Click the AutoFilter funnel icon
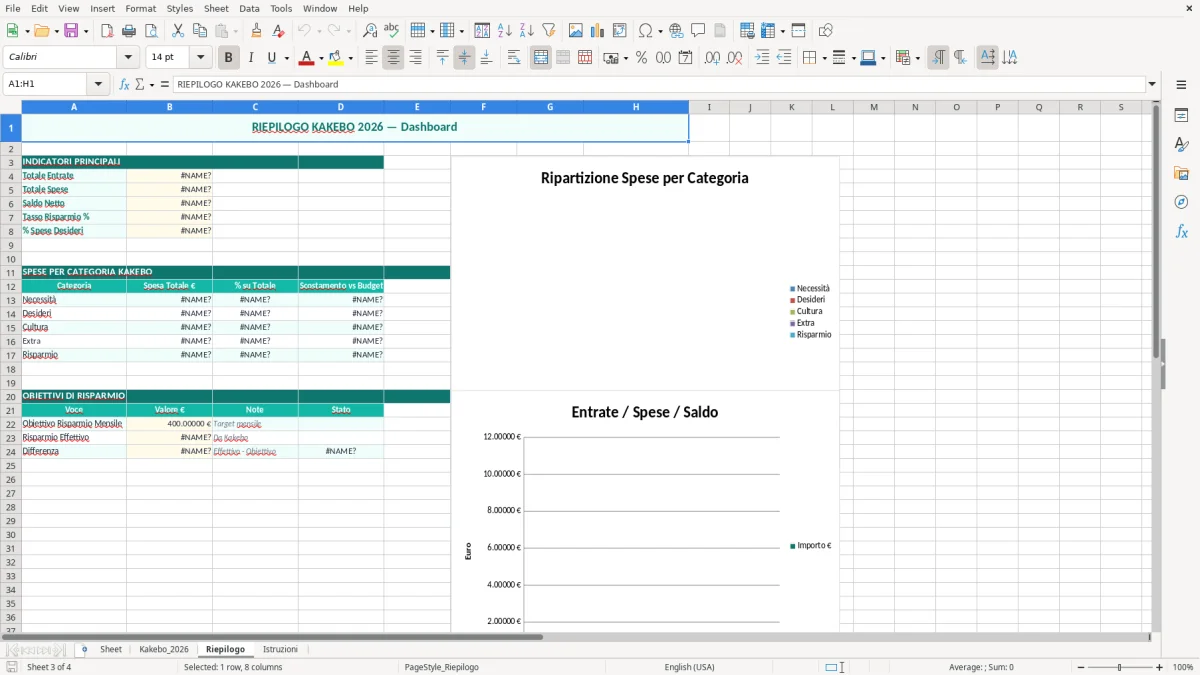 (x=549, y=31)
